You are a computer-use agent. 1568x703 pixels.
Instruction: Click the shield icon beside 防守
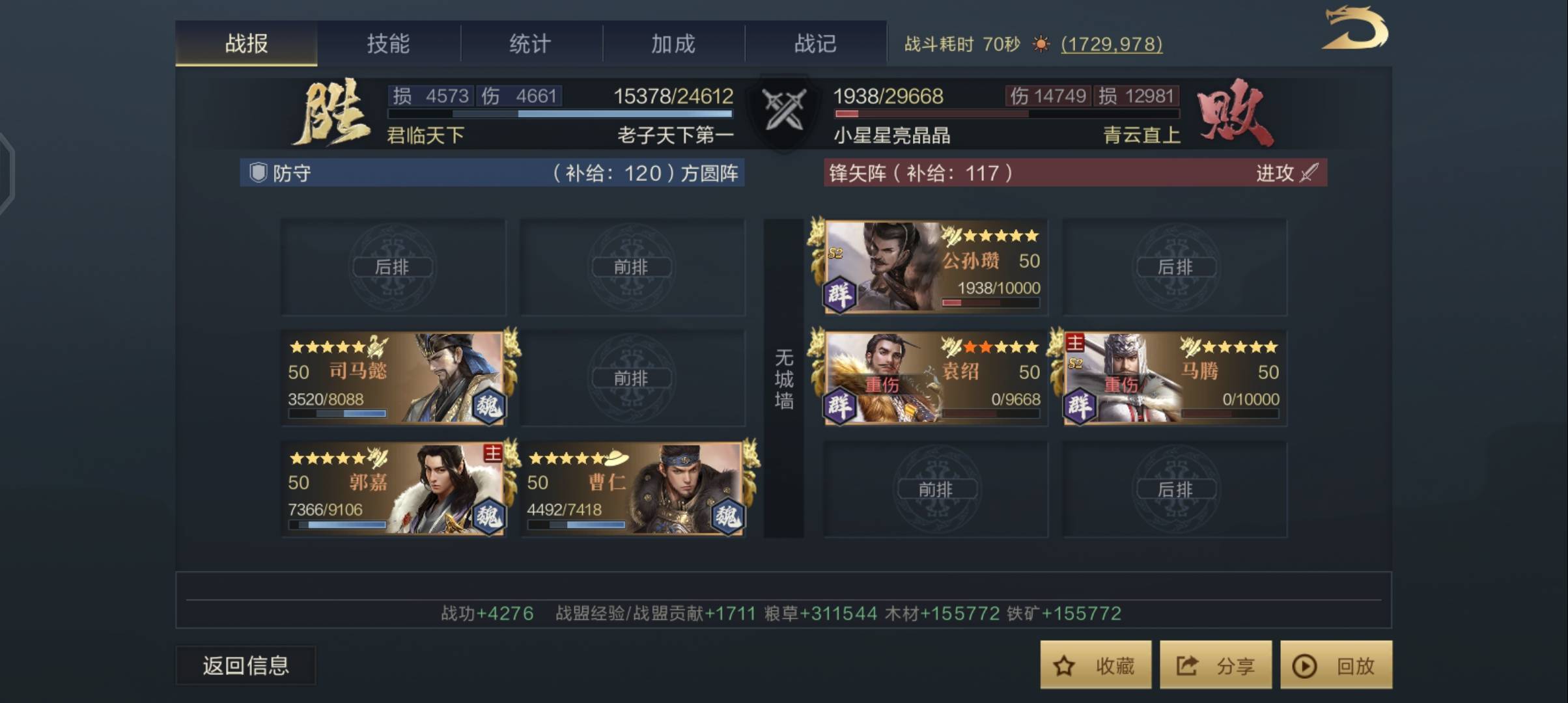point(258,172)
